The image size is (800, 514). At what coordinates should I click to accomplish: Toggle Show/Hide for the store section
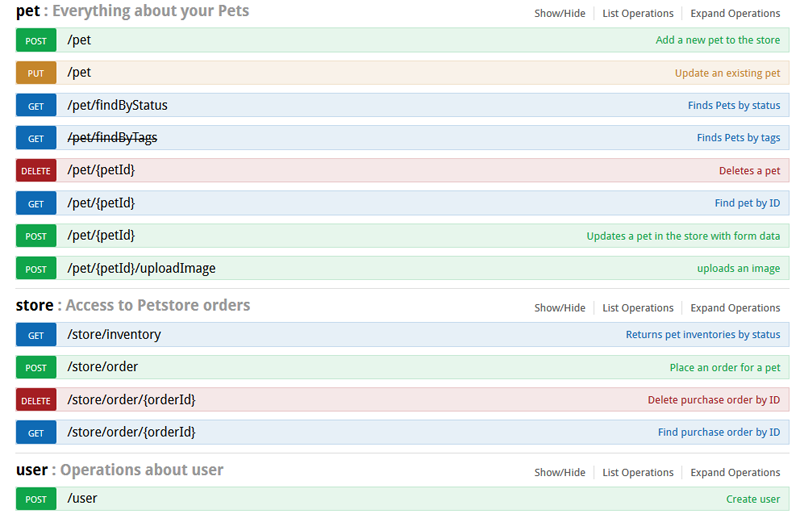pyautogui.click(x=560, y=308)
